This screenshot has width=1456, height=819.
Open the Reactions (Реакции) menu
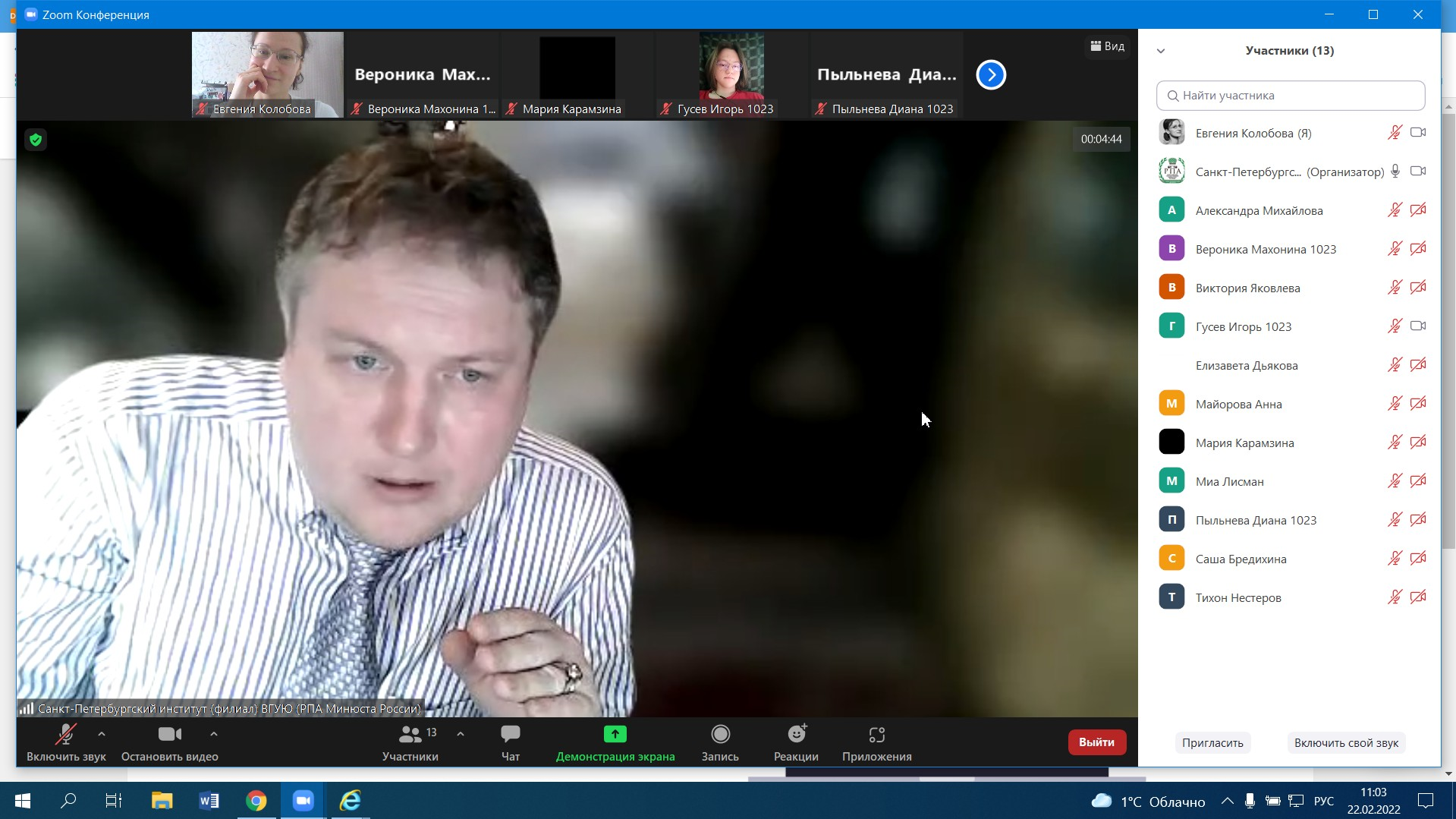click(x=796, y=735)
